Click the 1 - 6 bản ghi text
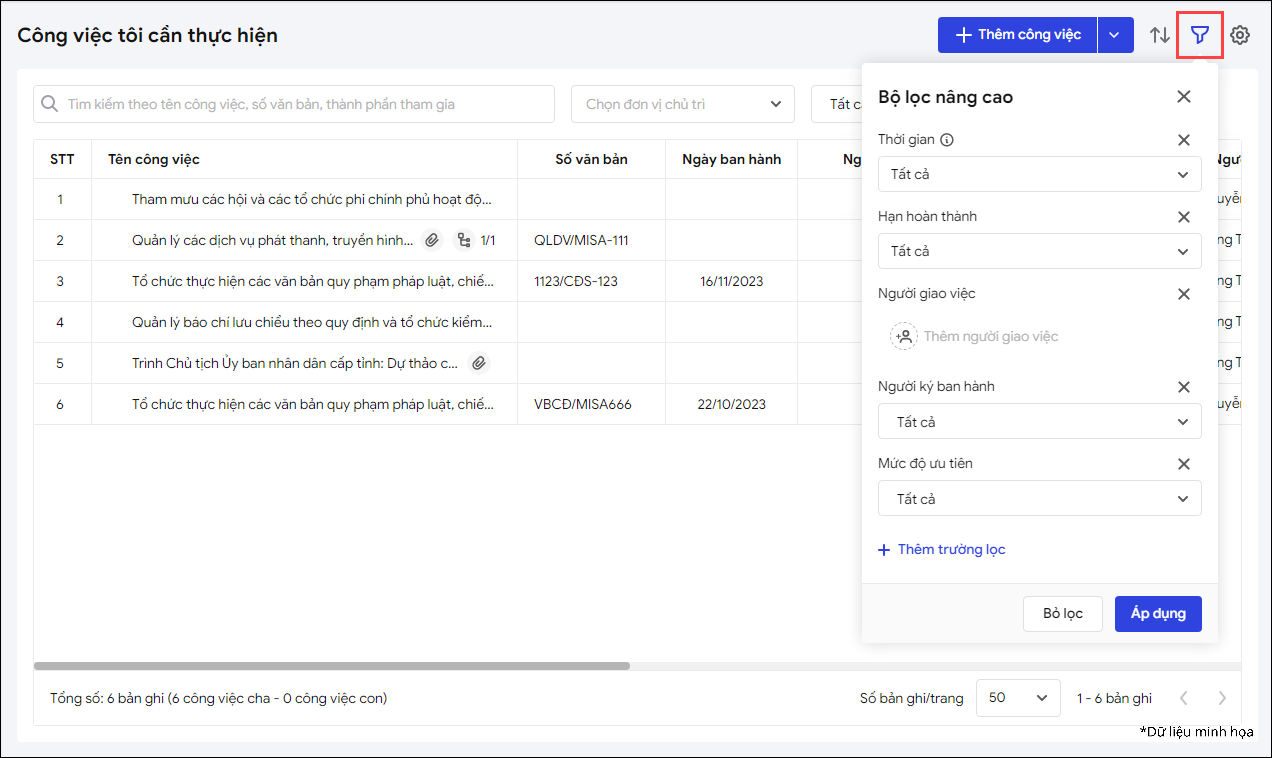Screen dimensions: 1272x758 point(1114,698)
